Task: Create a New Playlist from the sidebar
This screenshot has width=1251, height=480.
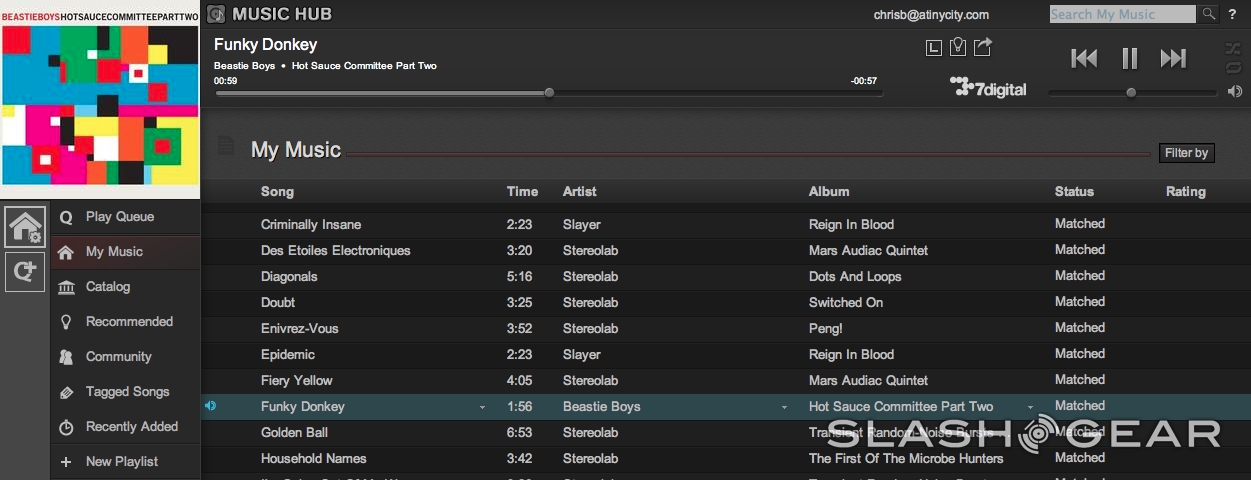Action: click(121, 462)
